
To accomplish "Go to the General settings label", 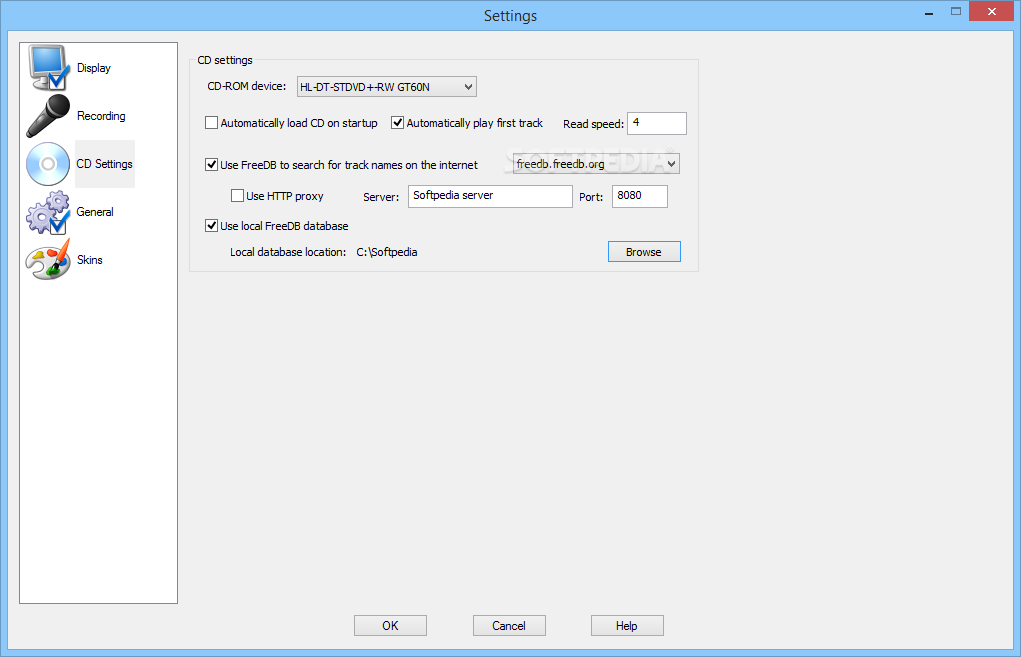I will (95, 212).
